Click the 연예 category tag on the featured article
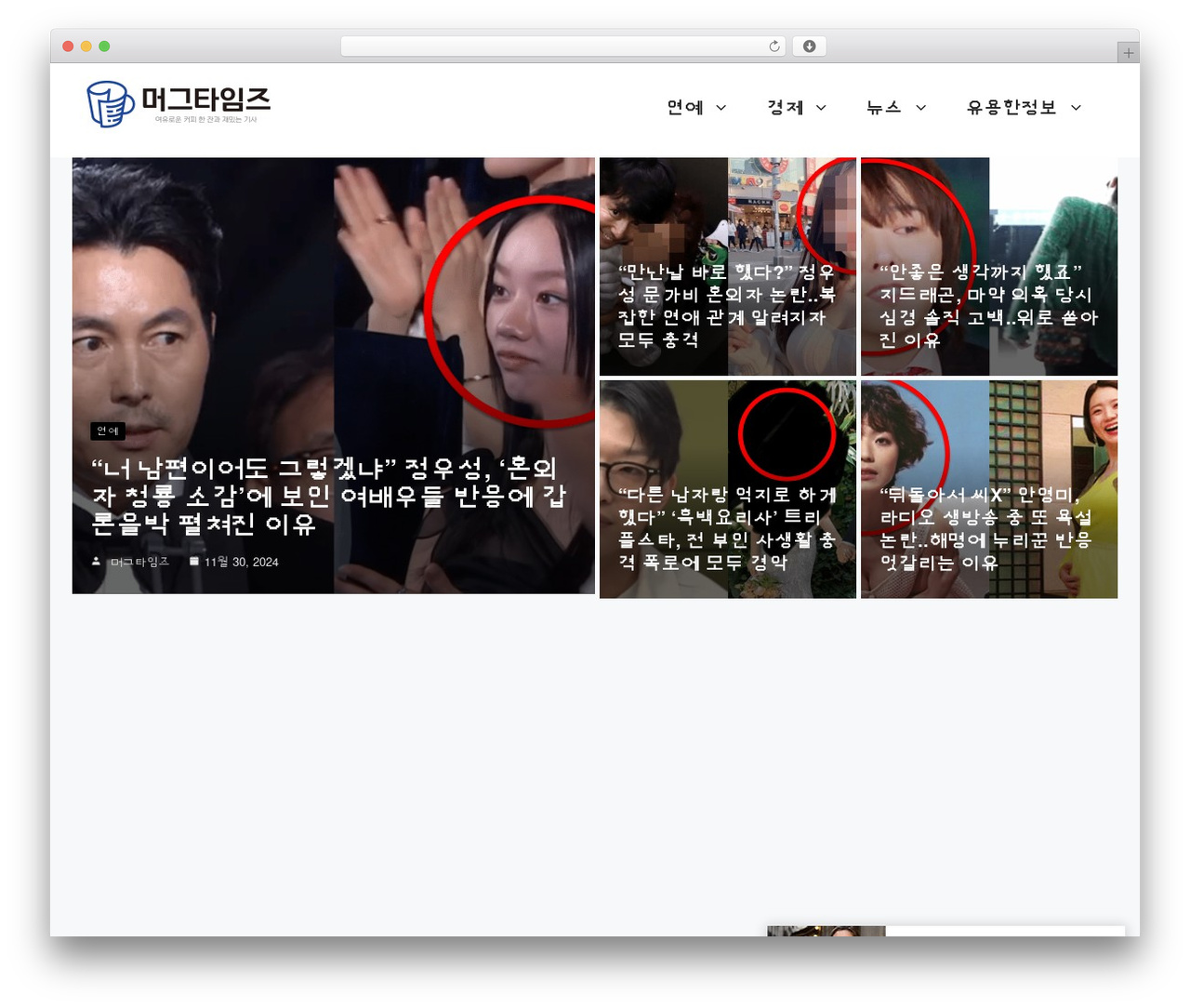 (108, 431)
